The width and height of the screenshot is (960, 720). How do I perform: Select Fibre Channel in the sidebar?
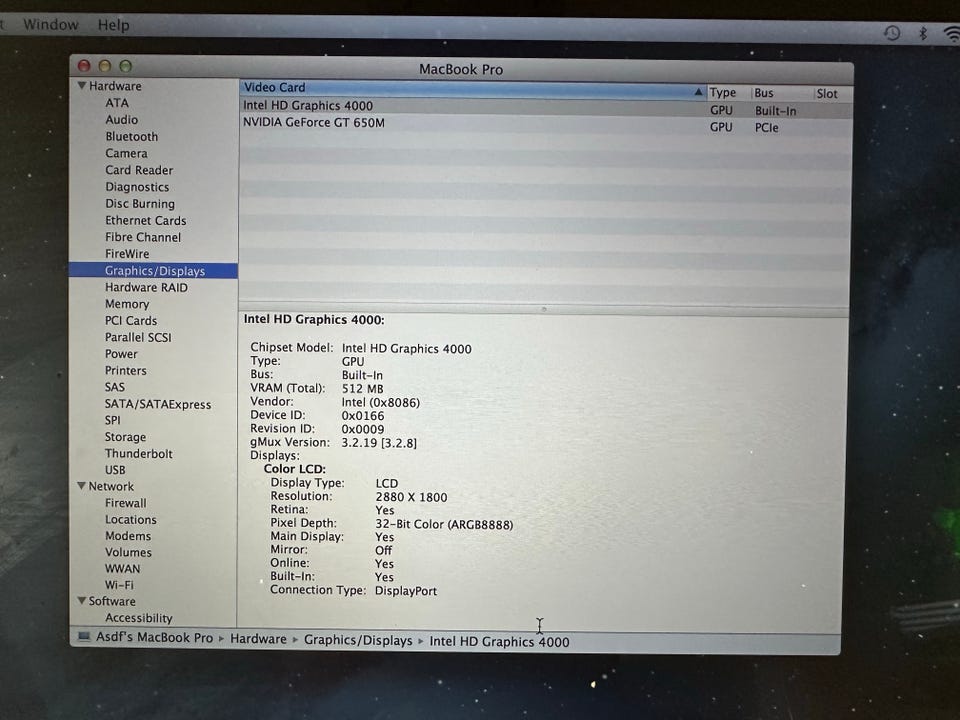point(143,237)
